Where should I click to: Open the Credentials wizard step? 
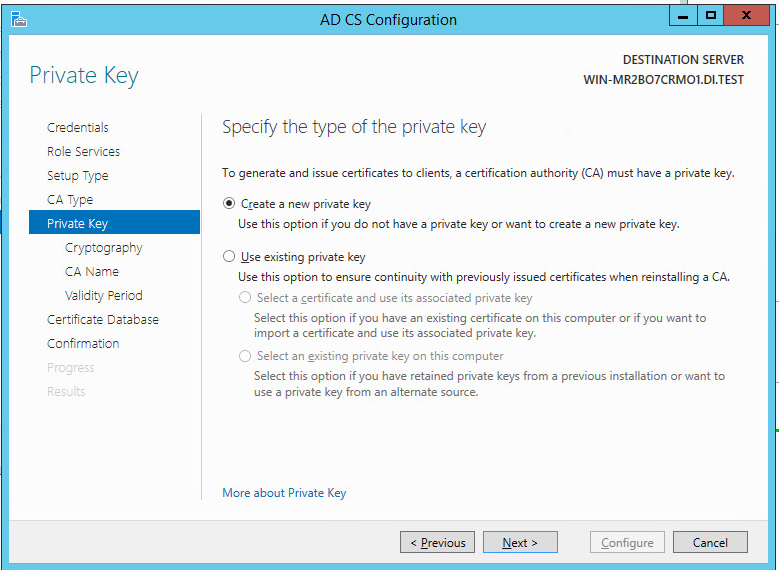tap(78, 128)
